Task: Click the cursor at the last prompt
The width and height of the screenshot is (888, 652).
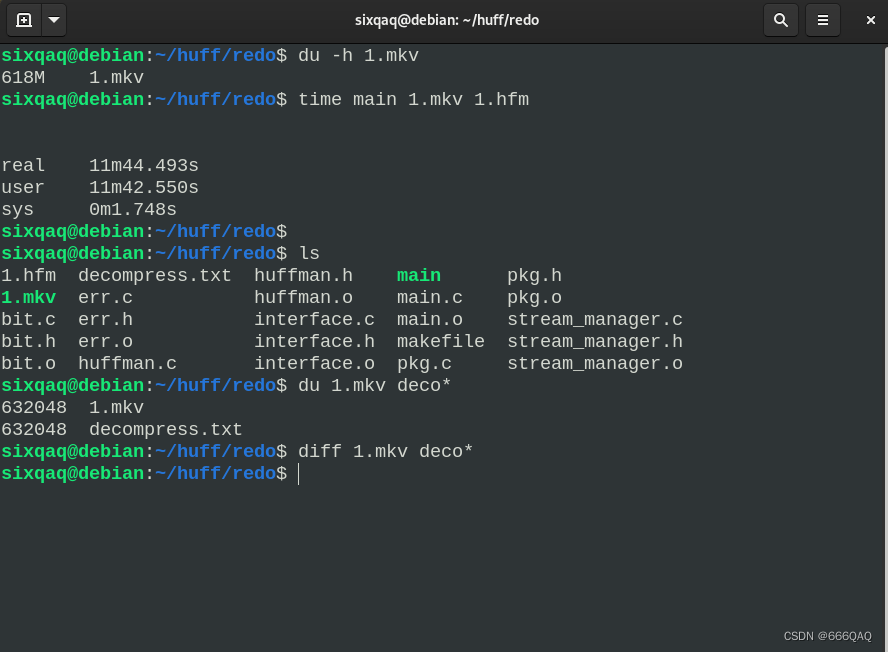Action: (298, 474)
